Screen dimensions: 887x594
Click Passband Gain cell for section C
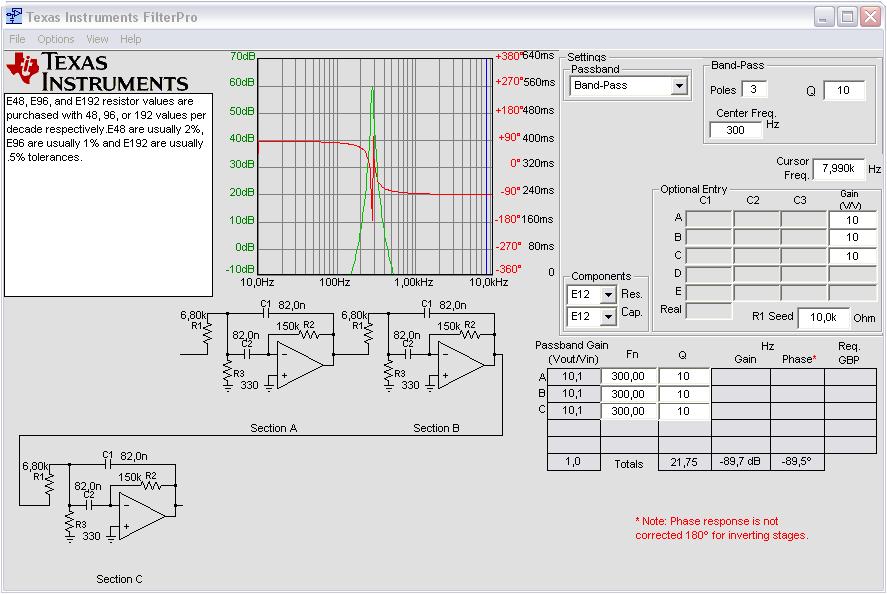[573, 411]
